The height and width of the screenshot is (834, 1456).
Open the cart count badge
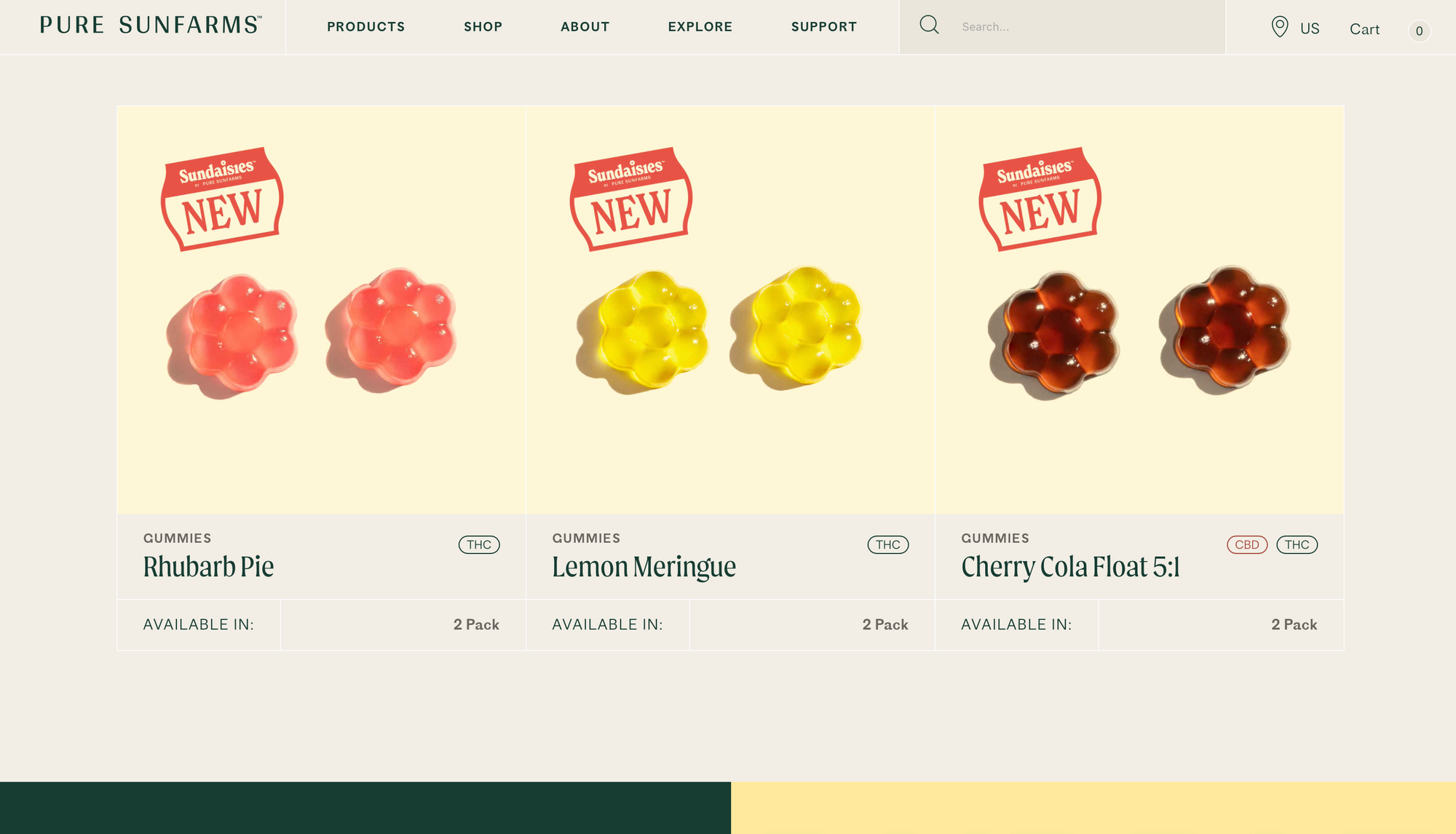pyautogui.click(x=1419, y=31)
